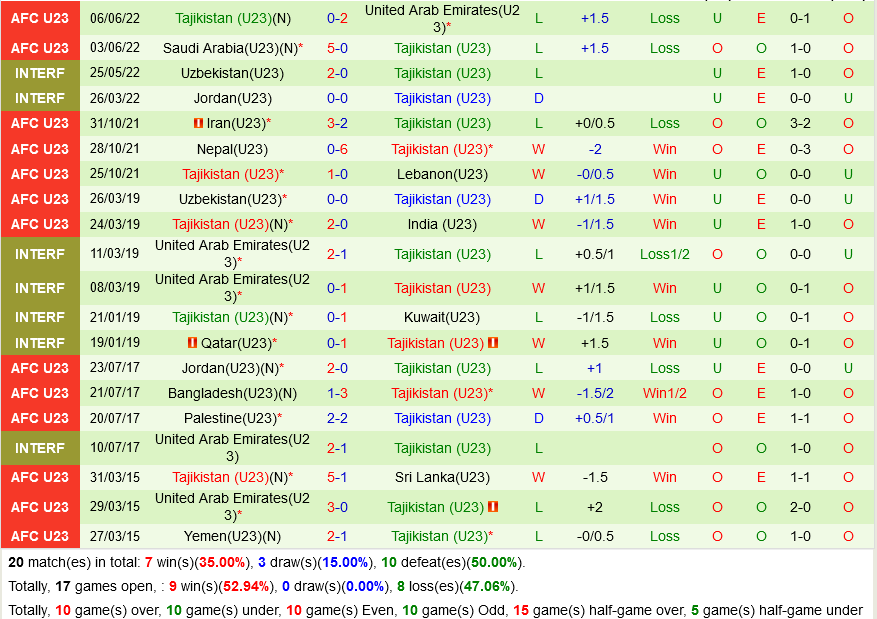Click the 2-2 score versus Palestine
The image size is (877, 619).
pos(337,418)
